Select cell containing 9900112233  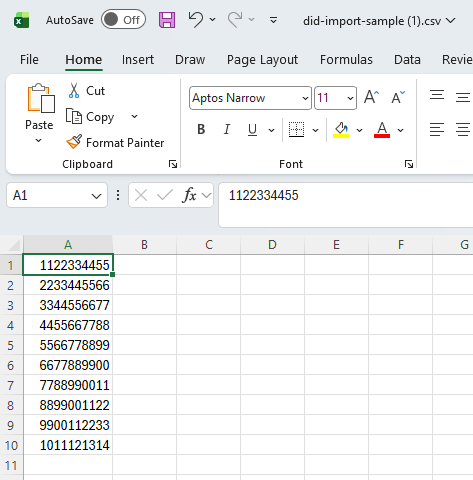(68, 425)
